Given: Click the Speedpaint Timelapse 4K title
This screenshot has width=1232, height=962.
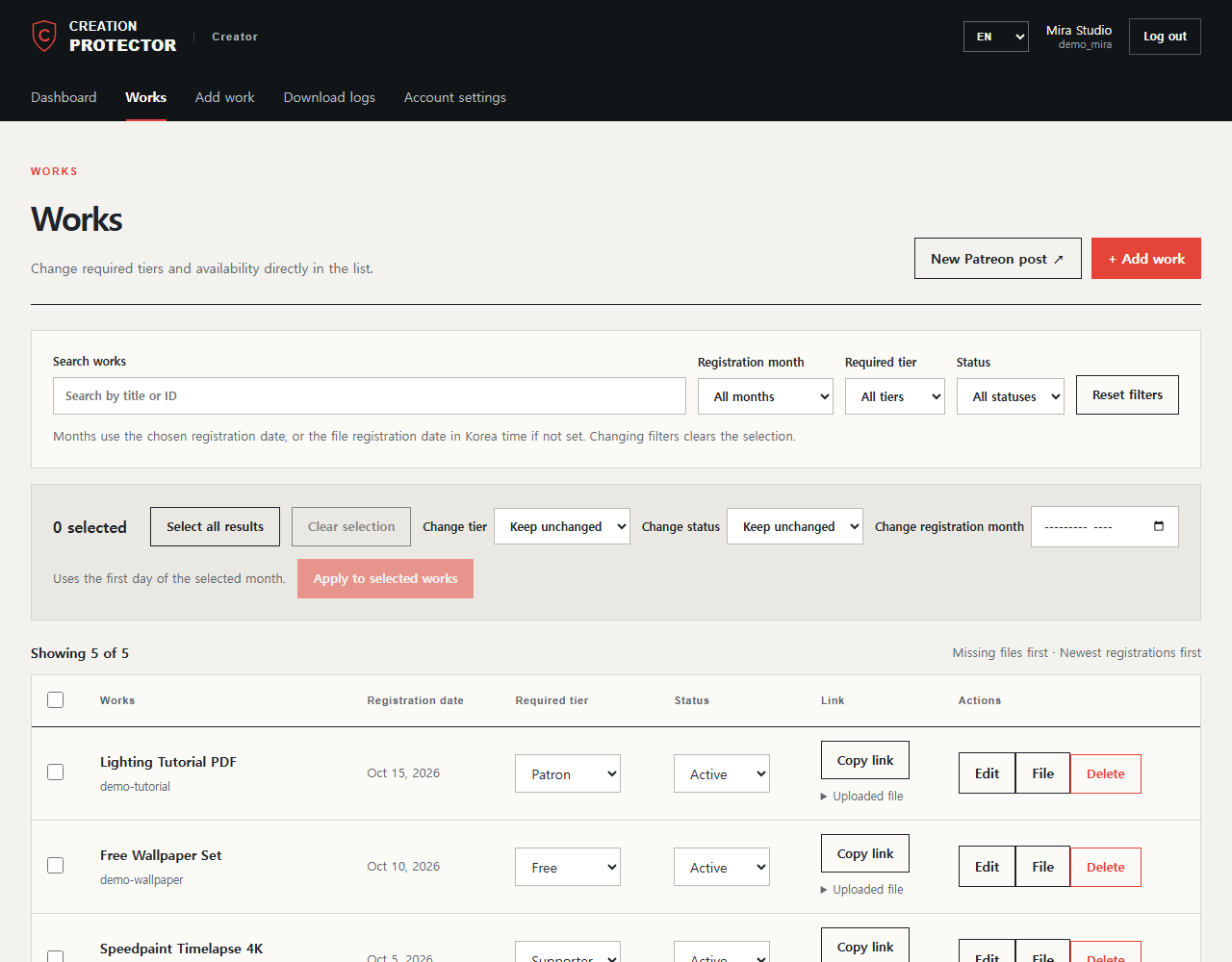Looking at the screenshot, I should (182, 949).
